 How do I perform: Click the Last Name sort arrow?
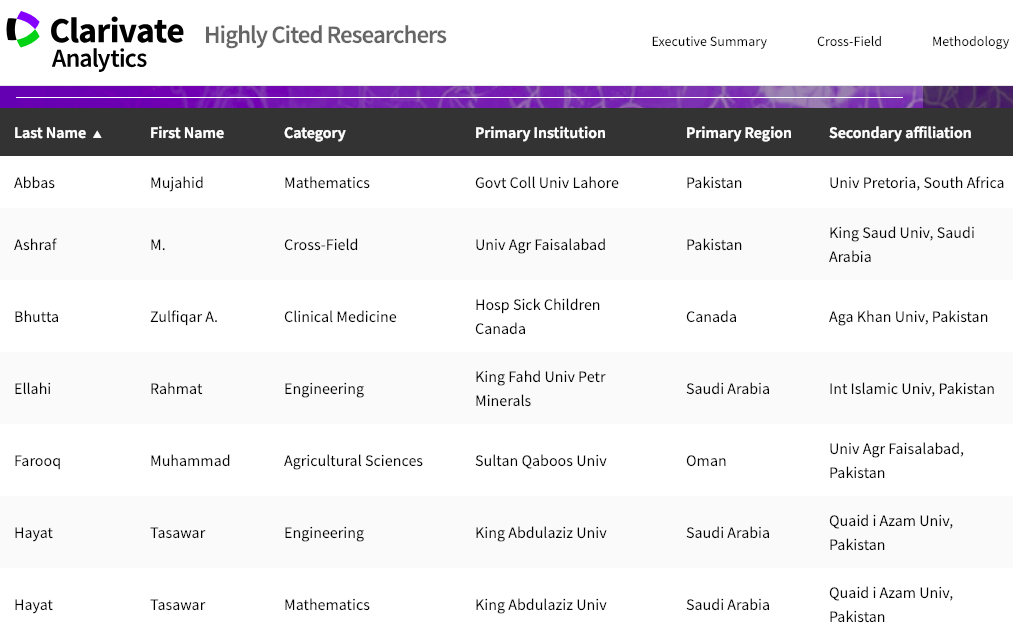coord(97,134)
